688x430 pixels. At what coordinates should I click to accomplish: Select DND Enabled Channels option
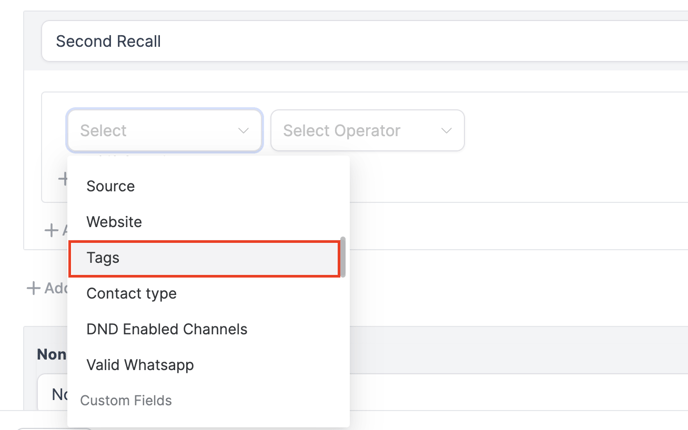coord(166,329)
